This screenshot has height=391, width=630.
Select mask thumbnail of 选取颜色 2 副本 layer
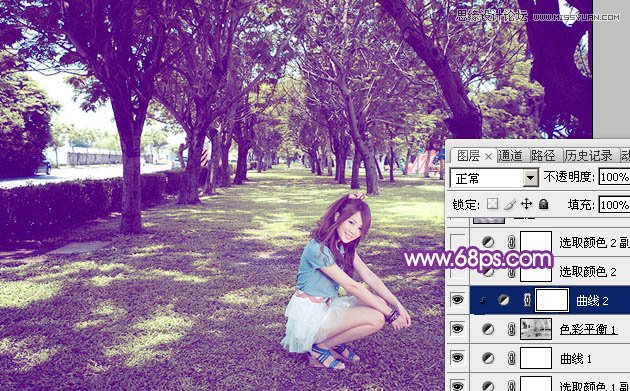536,242
